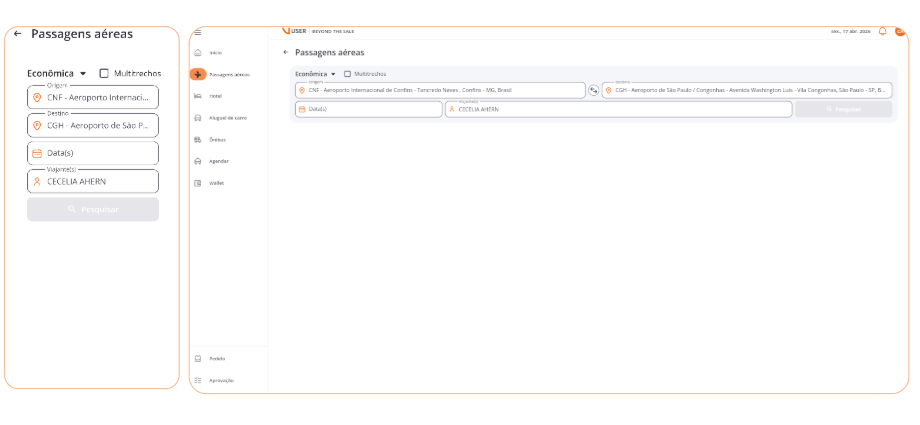
Task: Open Econômica class dropdown in desktop form
Action: 315,74
